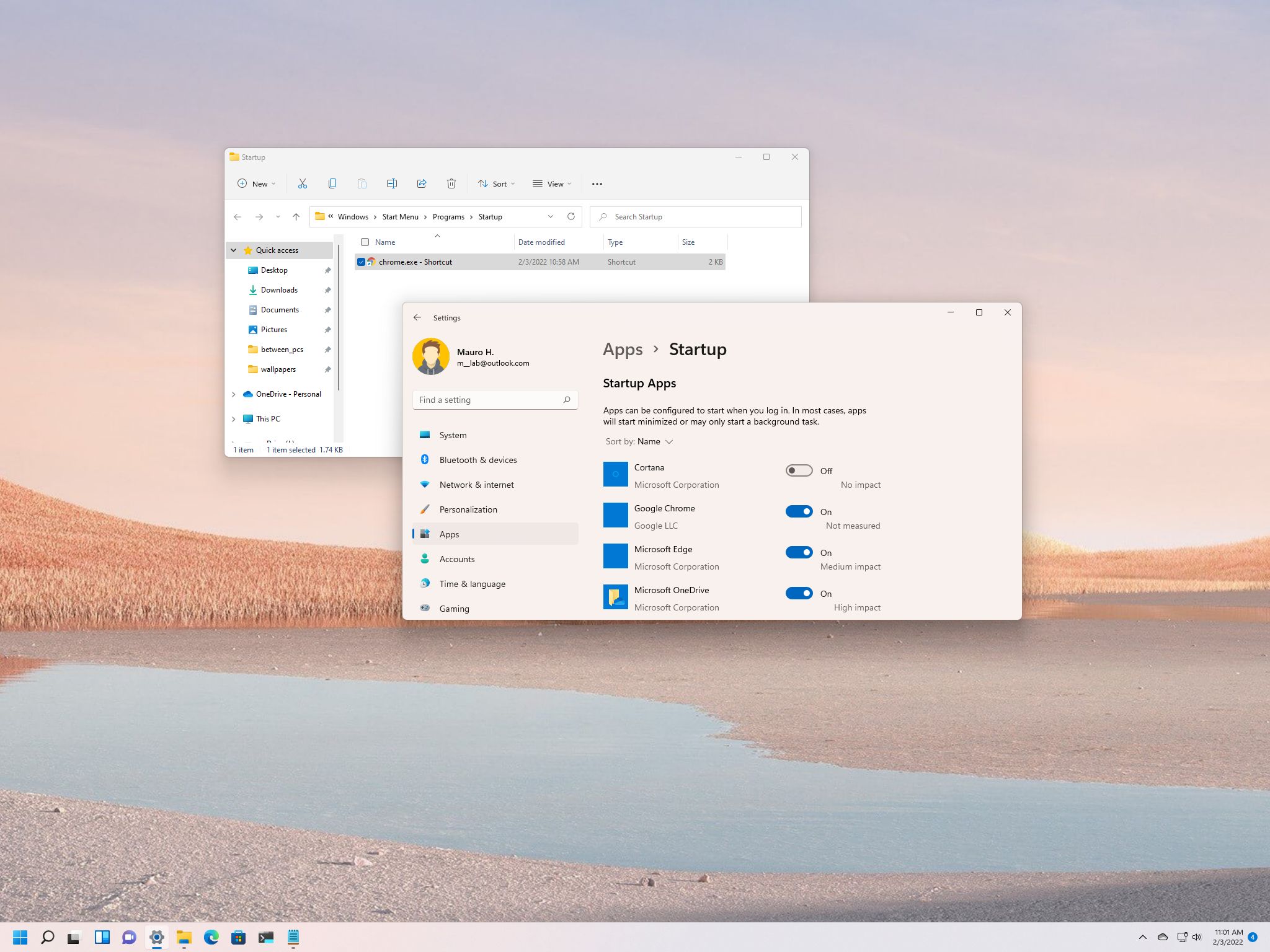Click the search magnifier in Find a setting box
Image resolution: width=1270 pixels, height=952 pixels.
pos(567,400)
